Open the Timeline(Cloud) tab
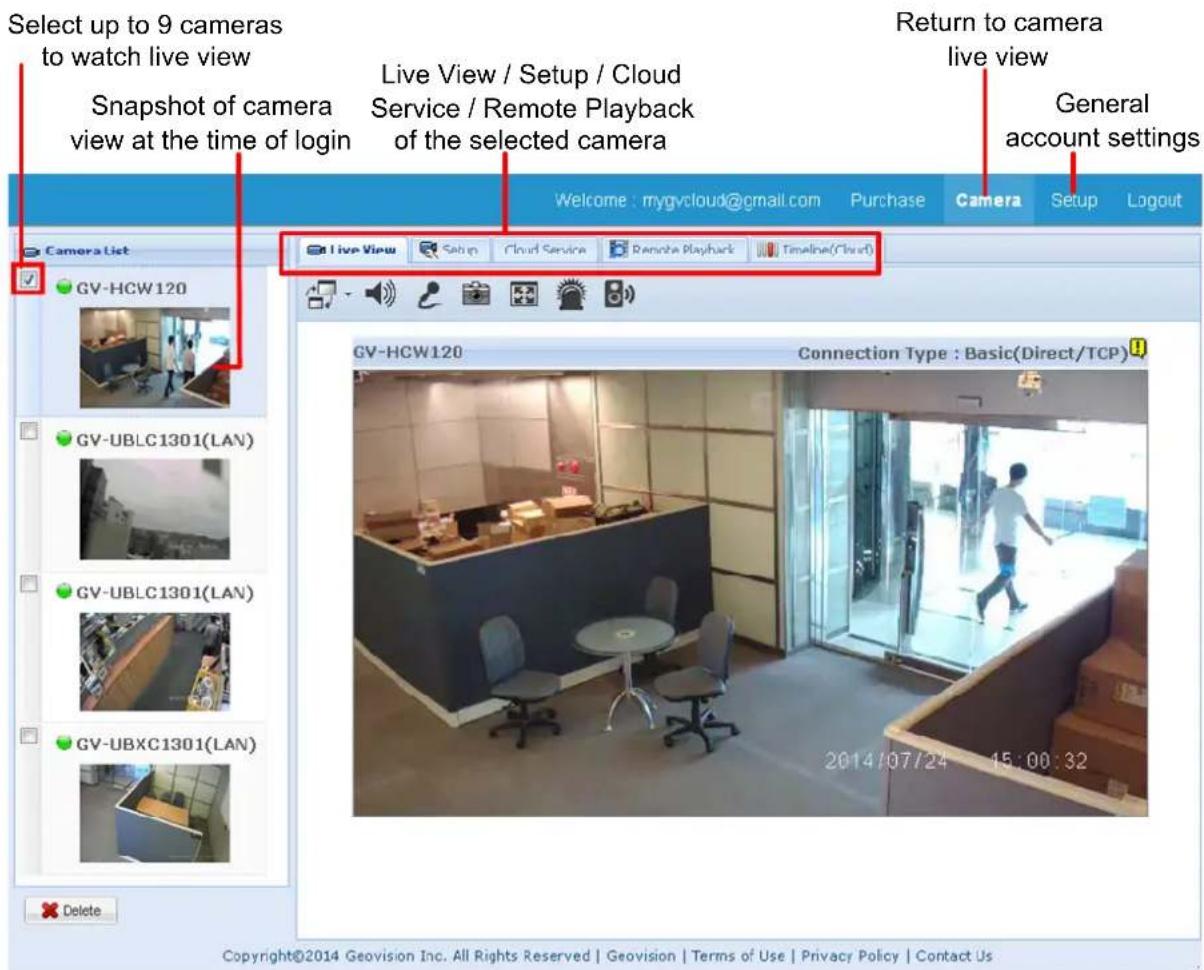The image size is (1204, 970). (x=816, y=249)
